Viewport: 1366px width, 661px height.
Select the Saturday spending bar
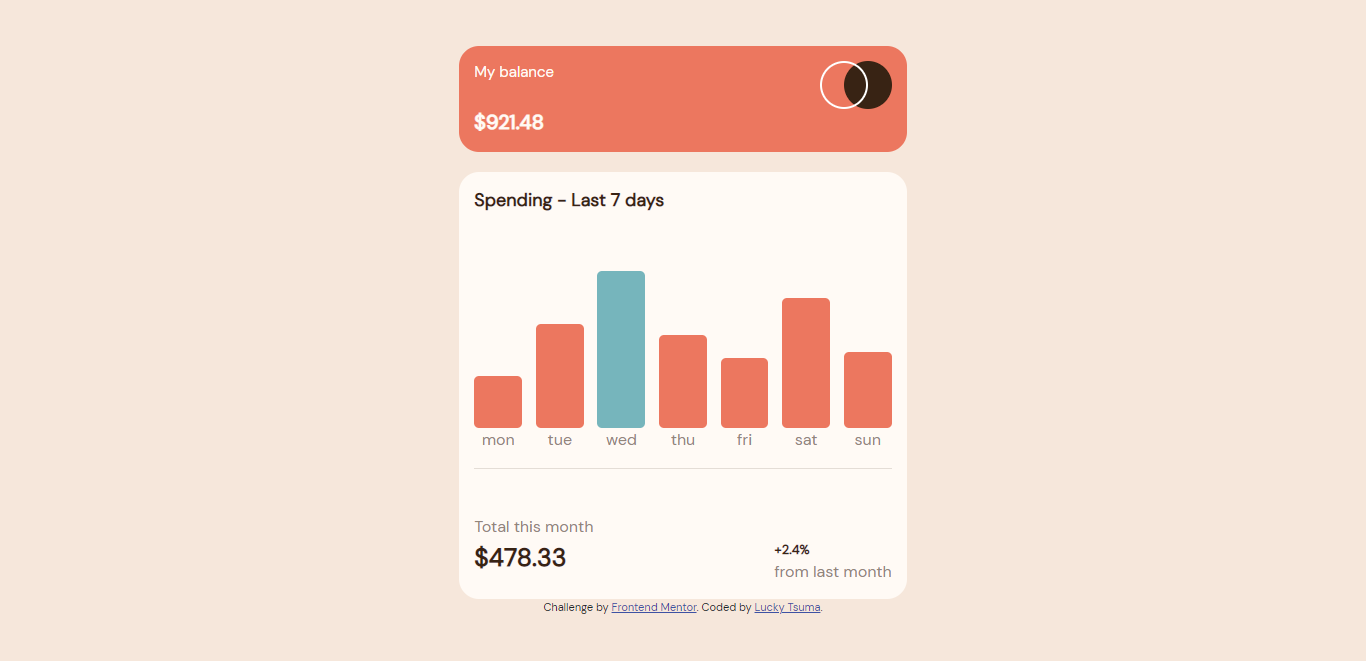click(806, 360)
